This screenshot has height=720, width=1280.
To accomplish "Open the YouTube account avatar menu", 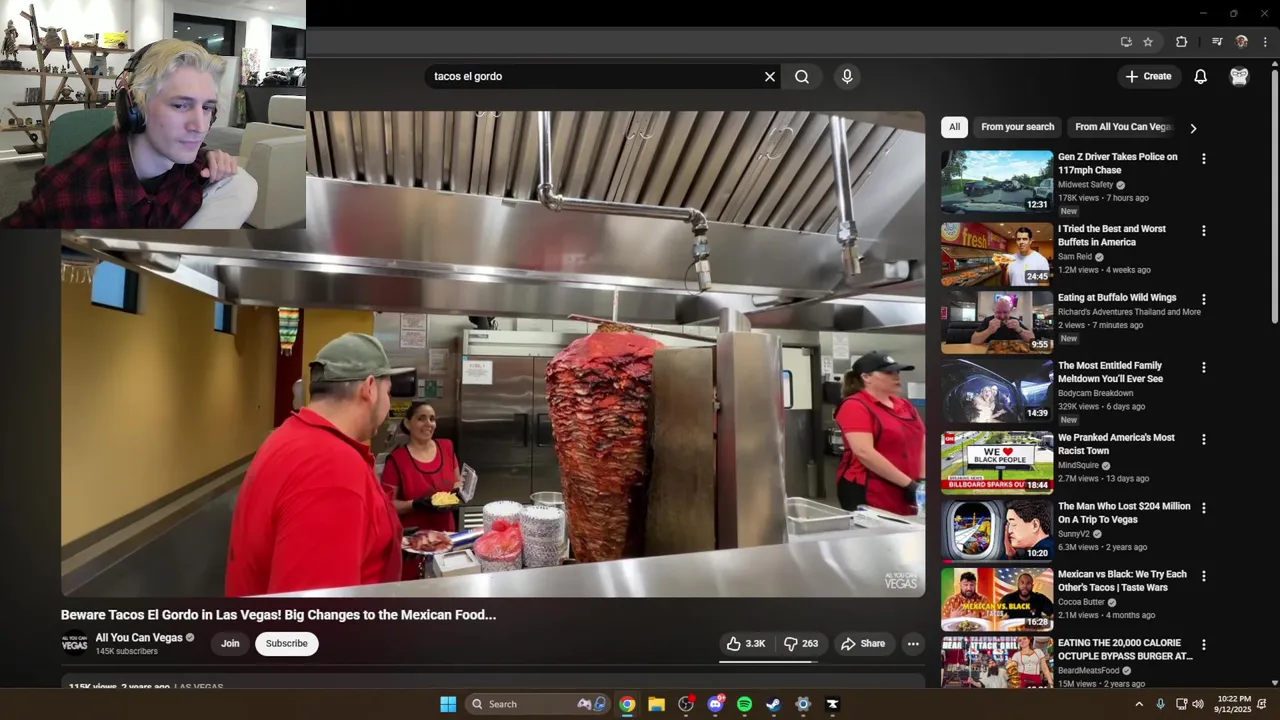I will click(1239, 77).
